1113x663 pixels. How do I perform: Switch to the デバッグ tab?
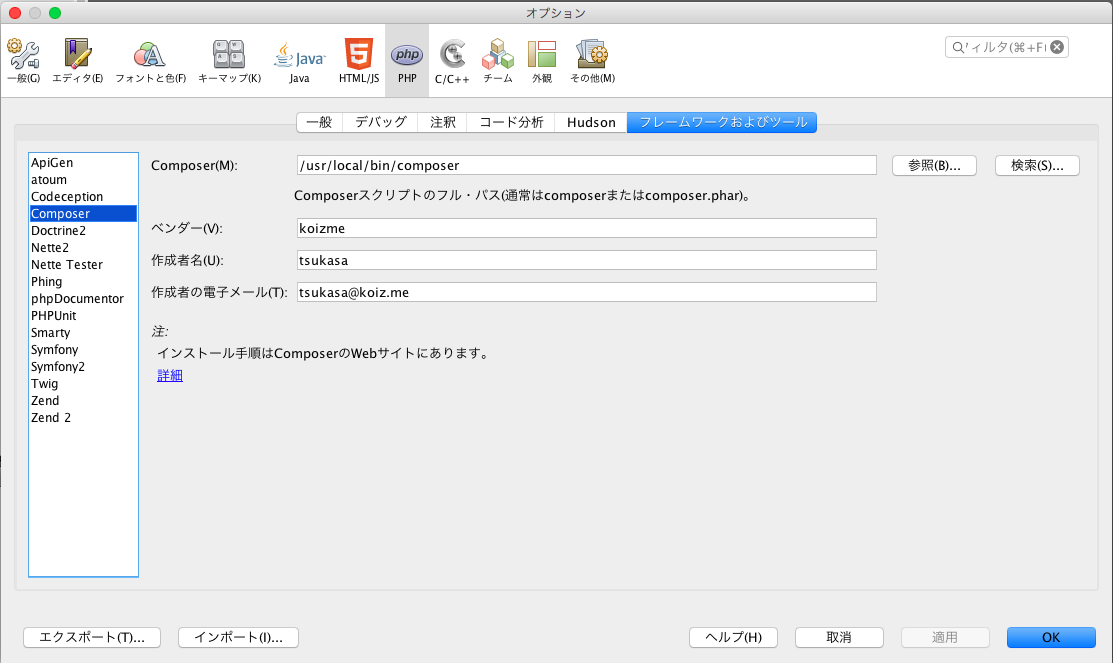pyautogui.click(x=382, y=122)
